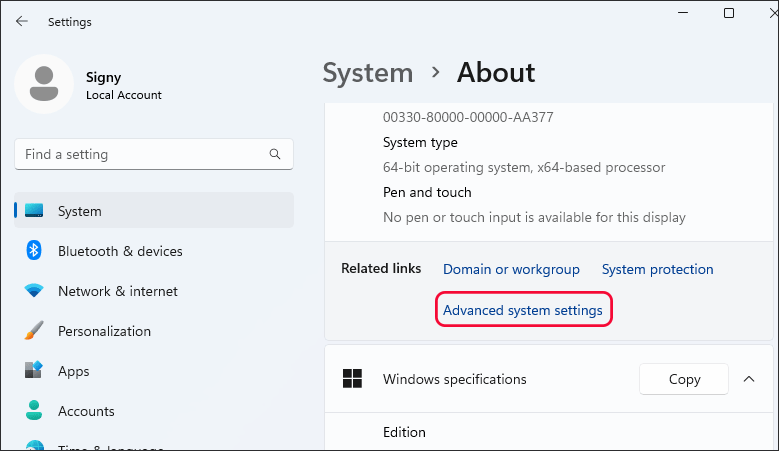The height and width of the screenshot is (451, 779).
Task: Collapse Windows specifications with the chevron
Action: (748, 379)
